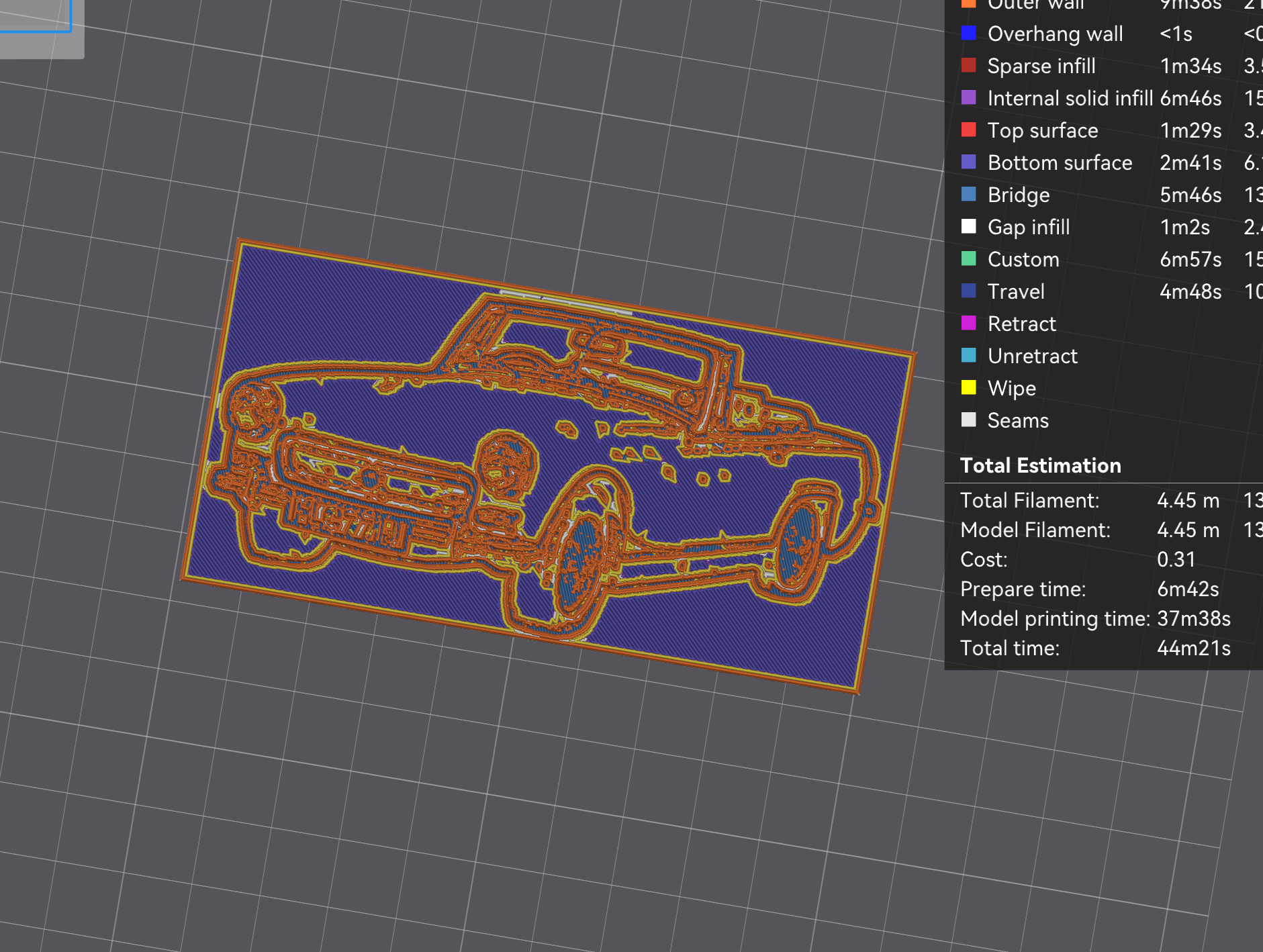Toggle Internal solid infill line visibility

pos(1070,98)
